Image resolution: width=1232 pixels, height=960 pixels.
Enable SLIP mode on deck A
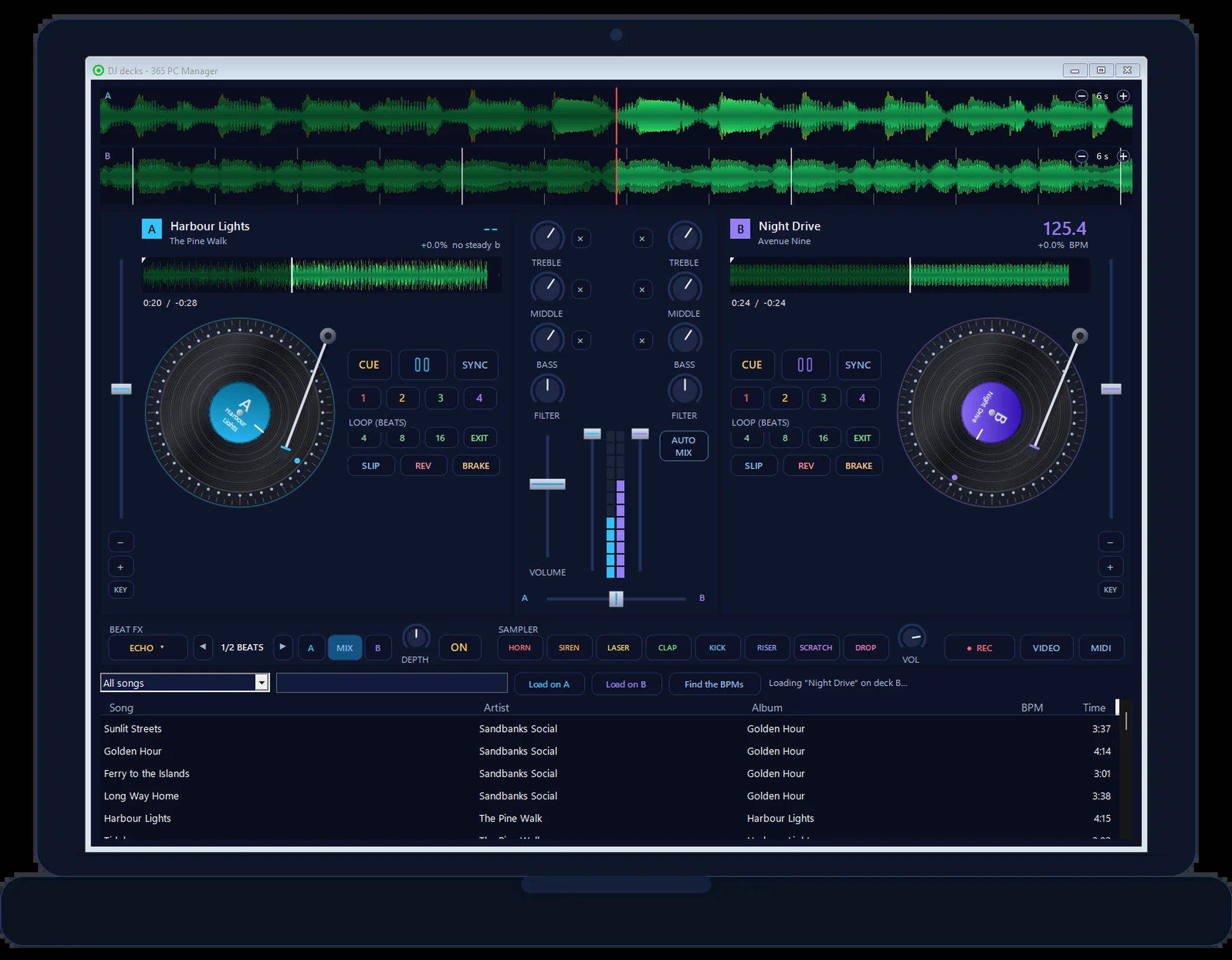coord(371,466)
